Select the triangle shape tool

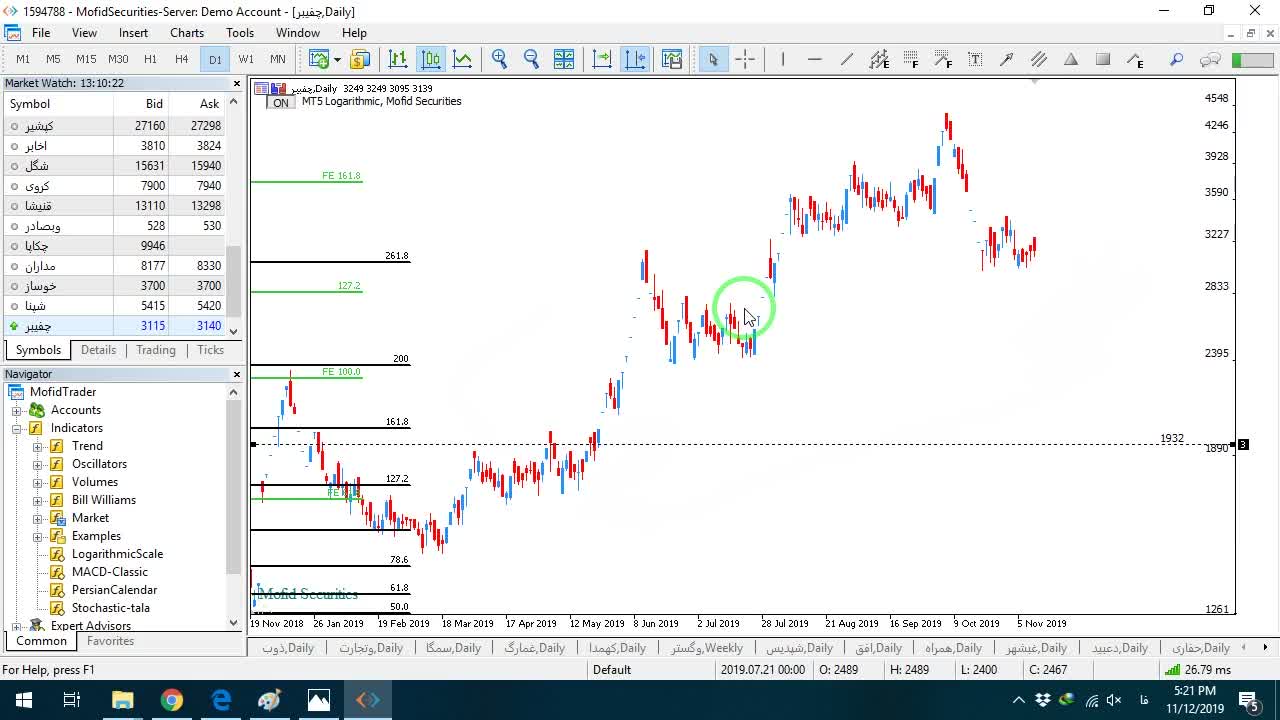(x=1071, y=59)
